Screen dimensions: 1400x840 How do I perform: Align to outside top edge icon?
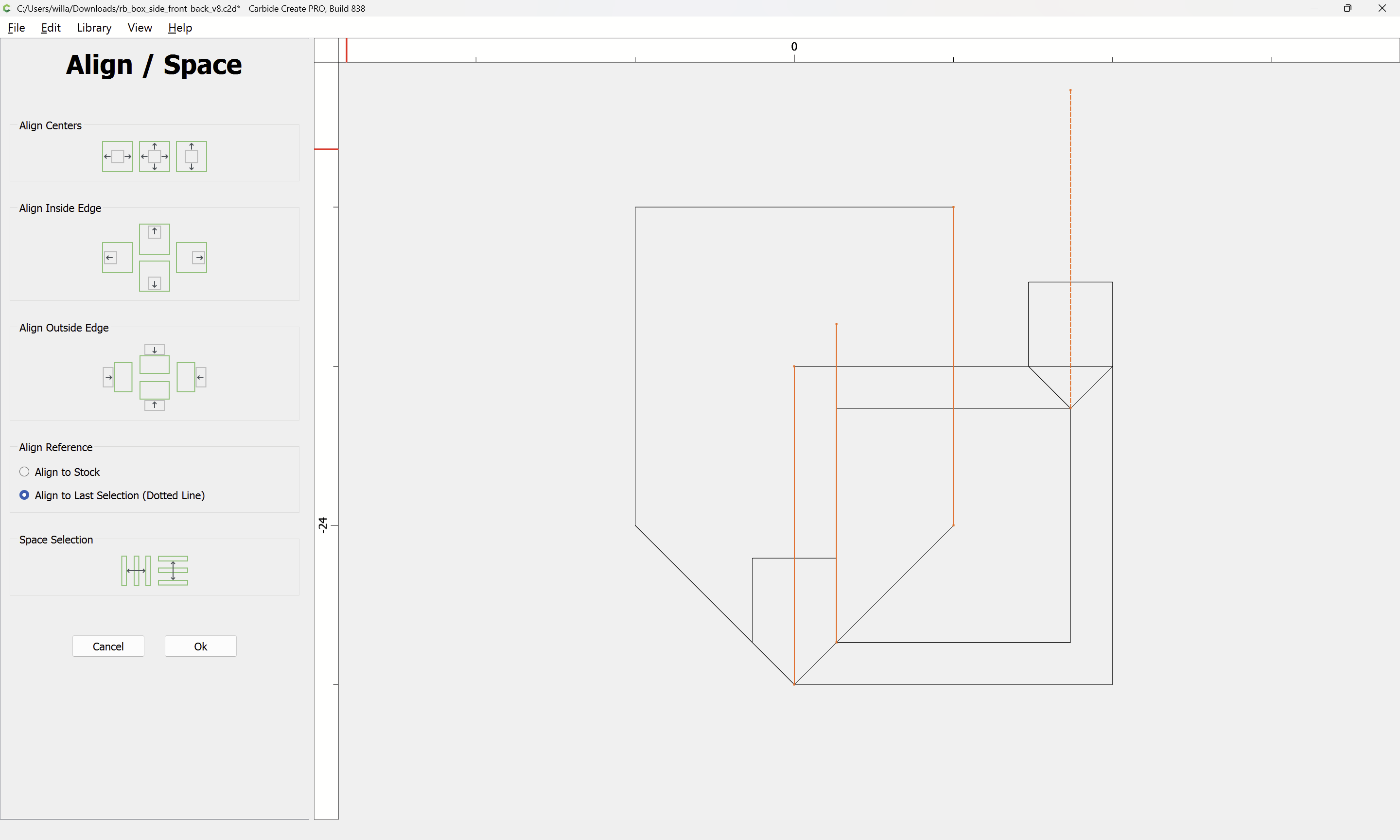point(155,359)
